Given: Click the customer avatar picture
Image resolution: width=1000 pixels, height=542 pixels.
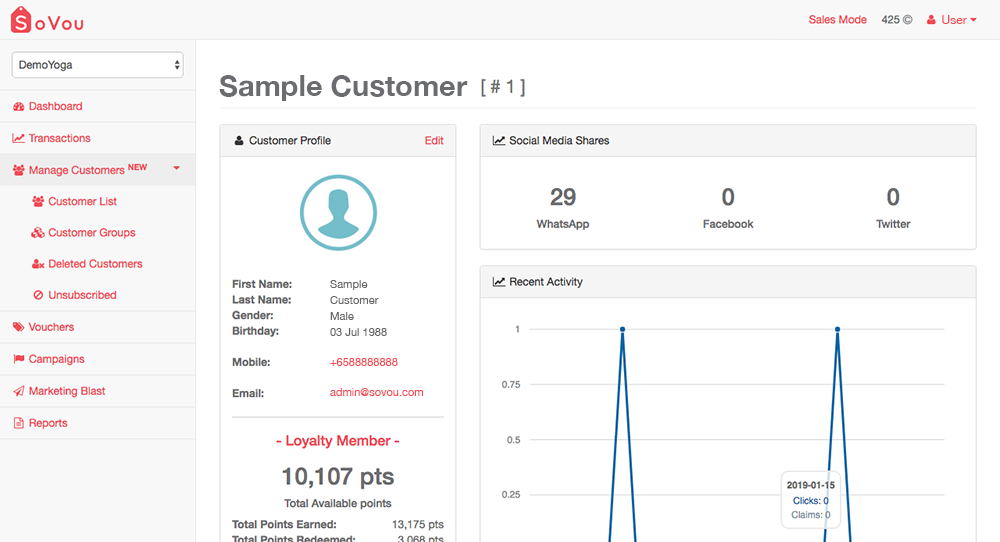Looking at the screenshot, I should [x=338, y=213].
